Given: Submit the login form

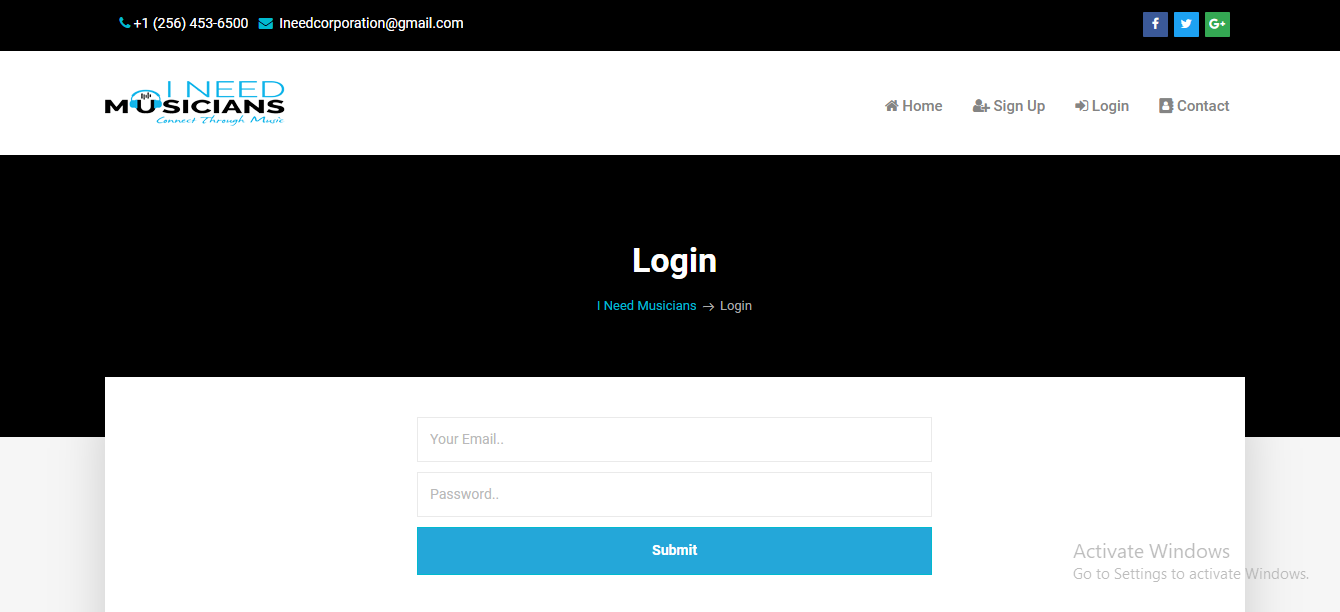Looking at the screenshot, I should click(x=674, y=551).
